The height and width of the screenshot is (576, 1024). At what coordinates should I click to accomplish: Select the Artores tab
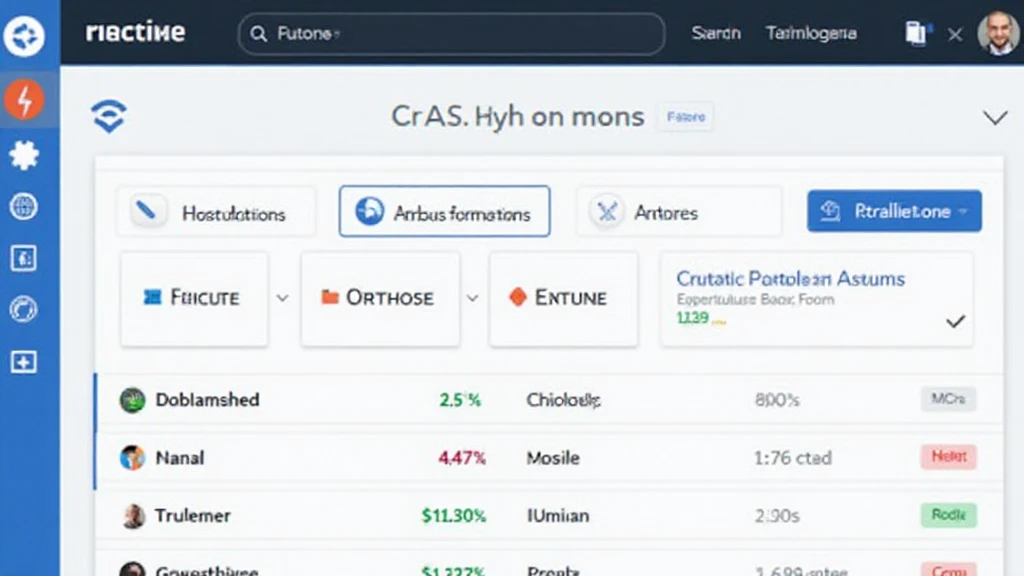678,212
